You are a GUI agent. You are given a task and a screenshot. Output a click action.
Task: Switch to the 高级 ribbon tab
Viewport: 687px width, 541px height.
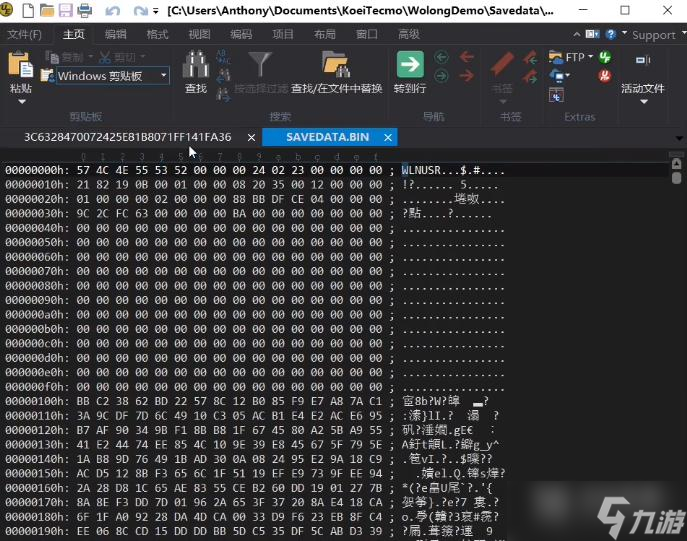(x=409, y=34)
